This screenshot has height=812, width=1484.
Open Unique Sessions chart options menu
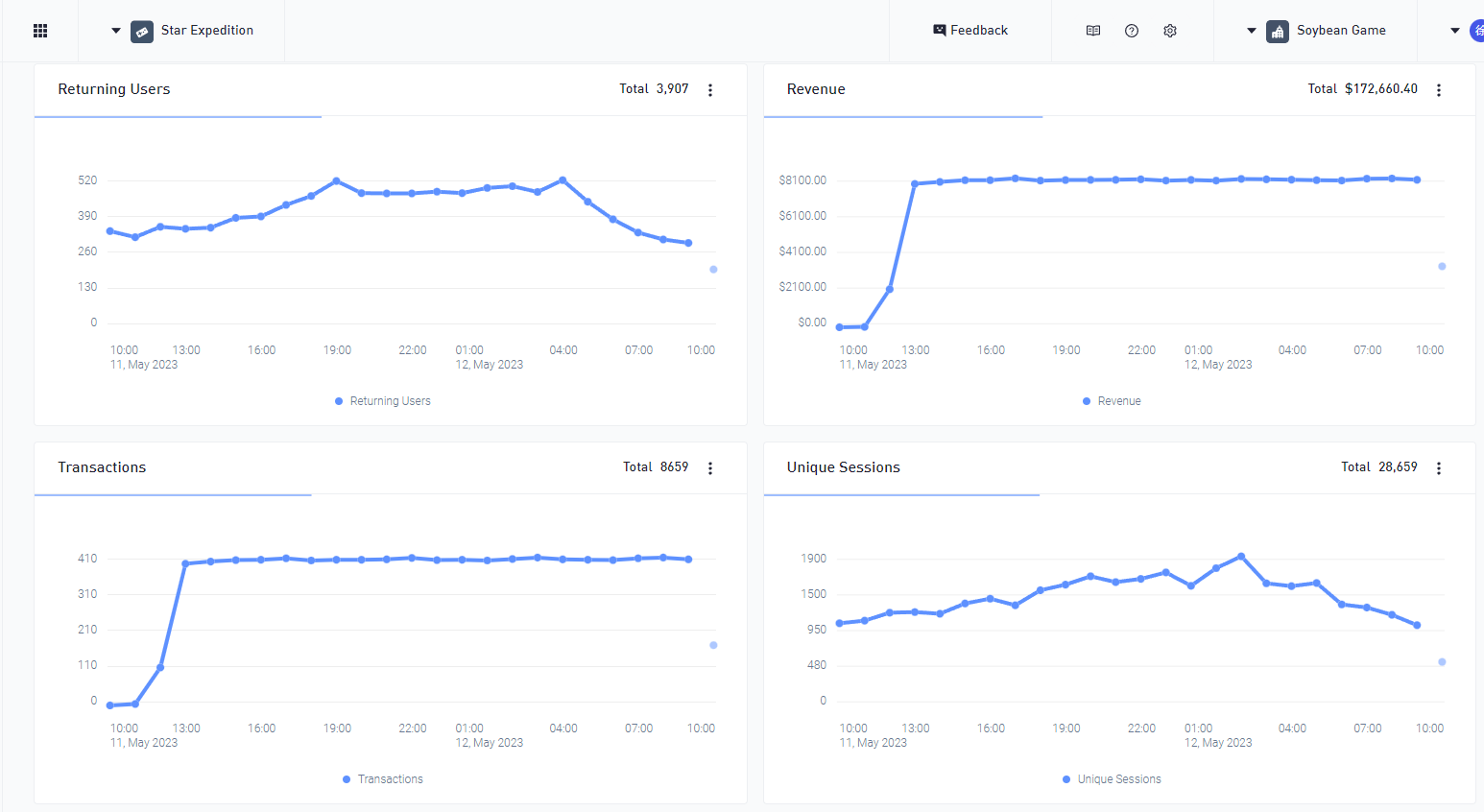click(1439, 468)
